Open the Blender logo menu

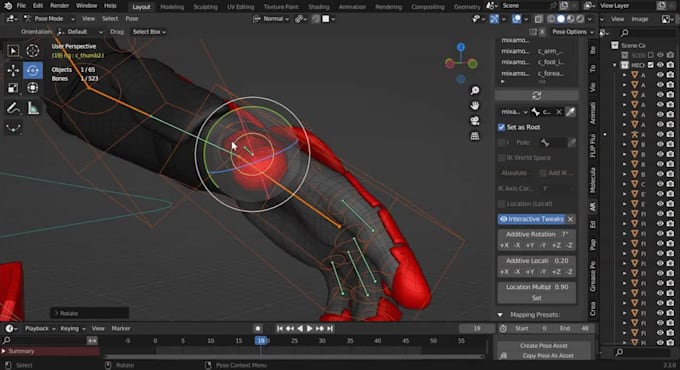tap(8, 6)
